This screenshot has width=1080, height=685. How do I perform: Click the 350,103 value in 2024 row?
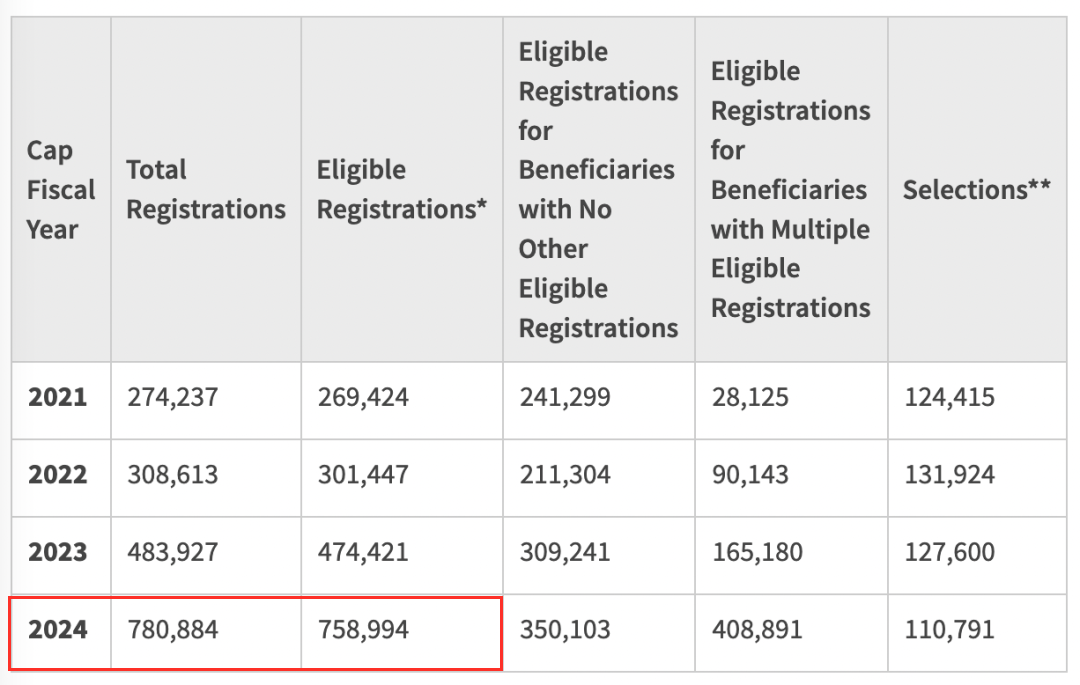[x=565, y=629]
